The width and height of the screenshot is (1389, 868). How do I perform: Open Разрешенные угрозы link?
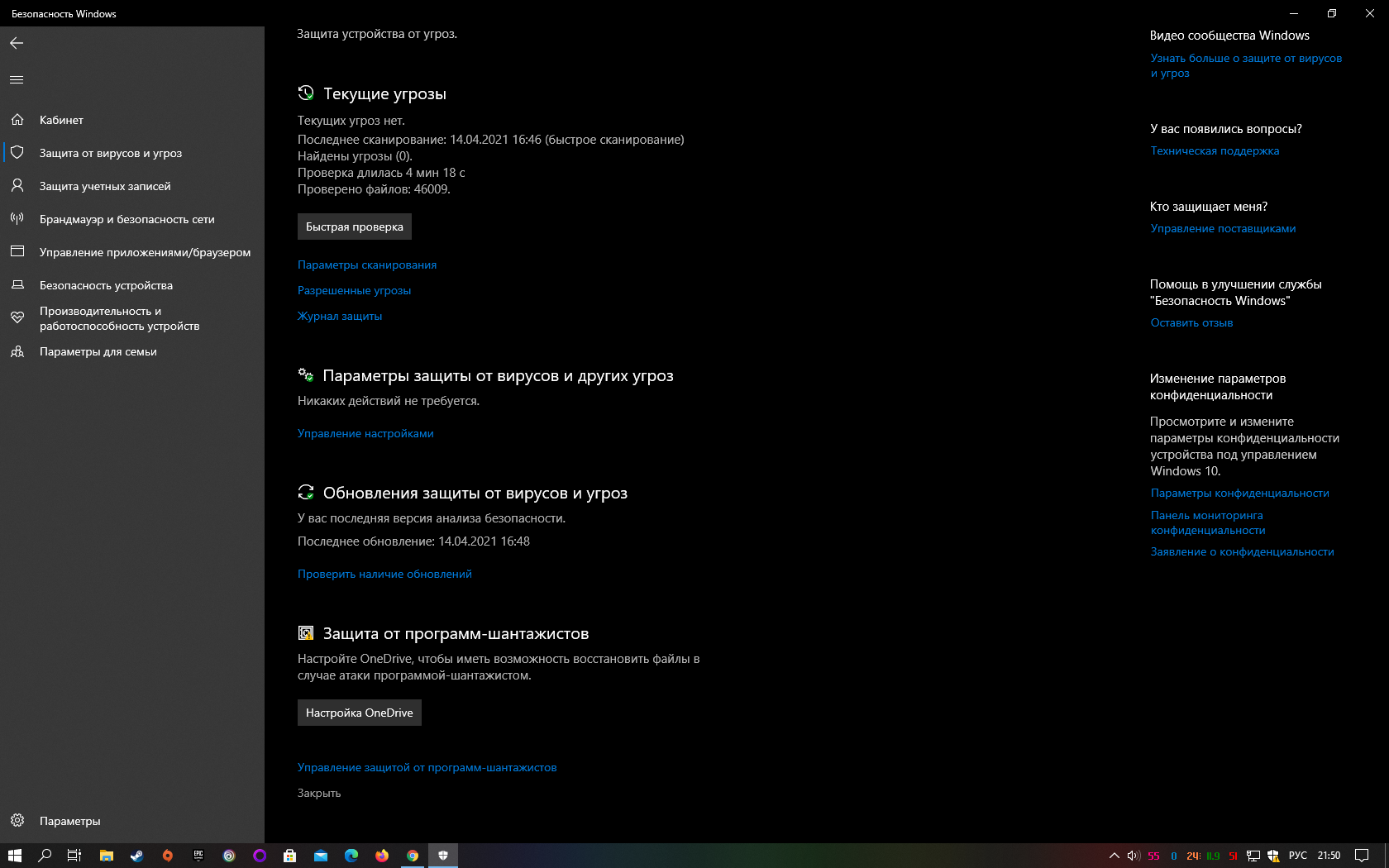tap(354, 290)
